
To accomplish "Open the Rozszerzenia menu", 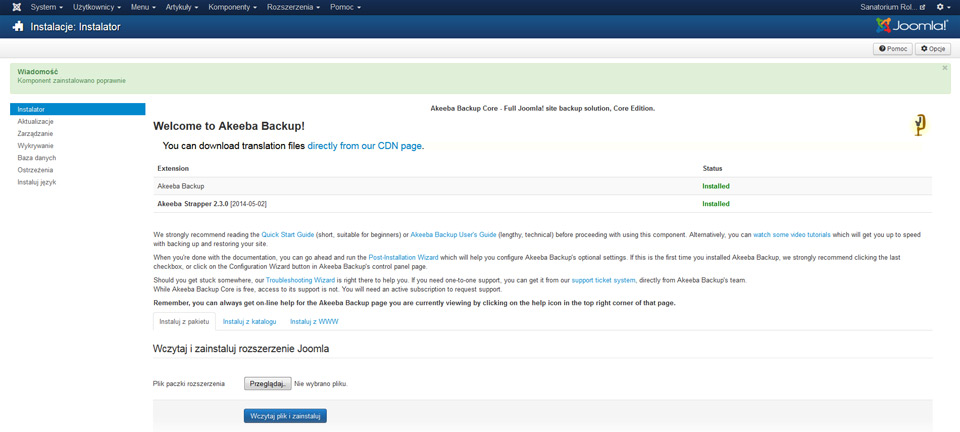I will click(293, 7).
